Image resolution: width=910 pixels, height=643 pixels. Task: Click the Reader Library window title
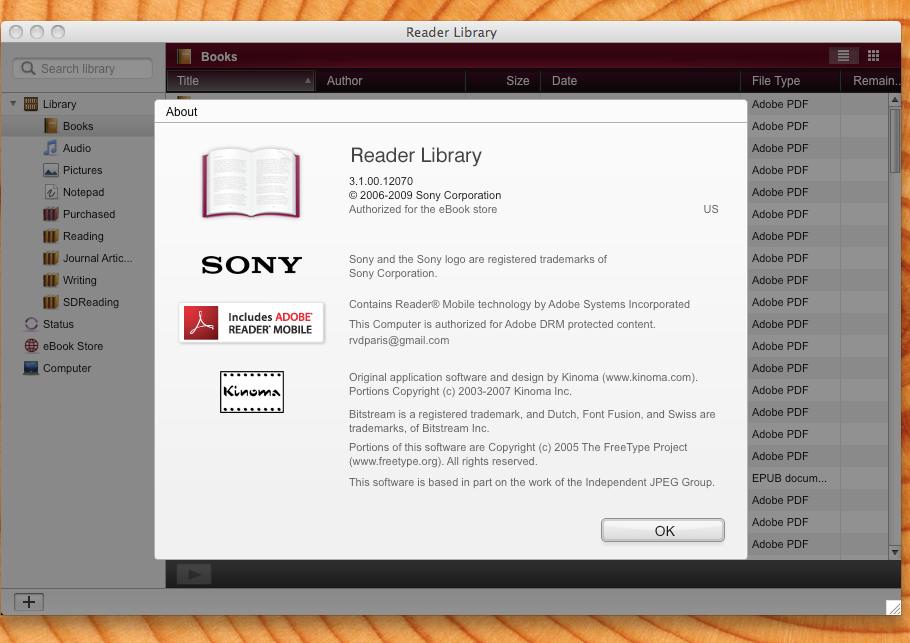tap(451, 32)
